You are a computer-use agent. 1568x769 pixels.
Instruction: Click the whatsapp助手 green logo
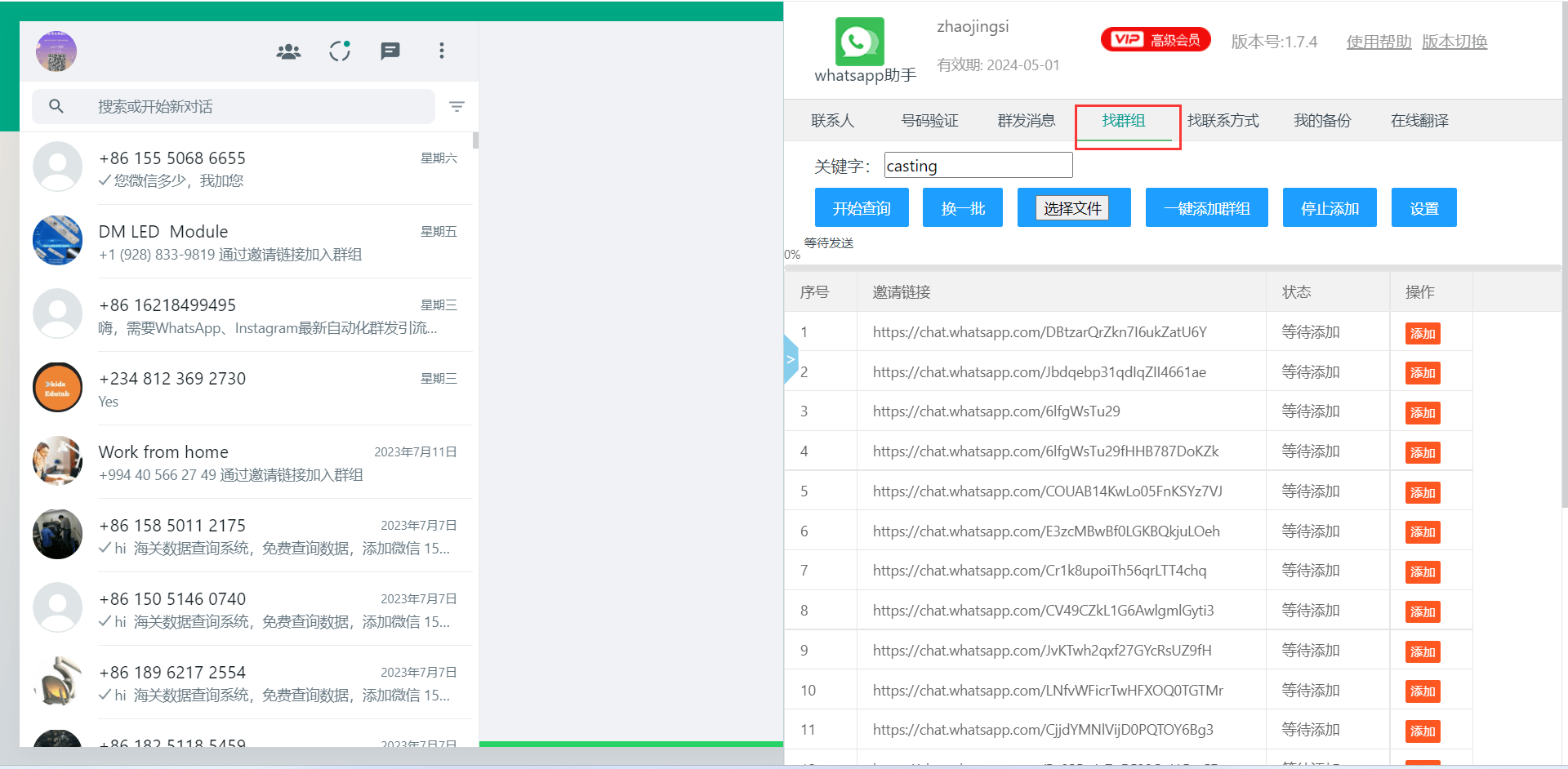click(859, 42)
